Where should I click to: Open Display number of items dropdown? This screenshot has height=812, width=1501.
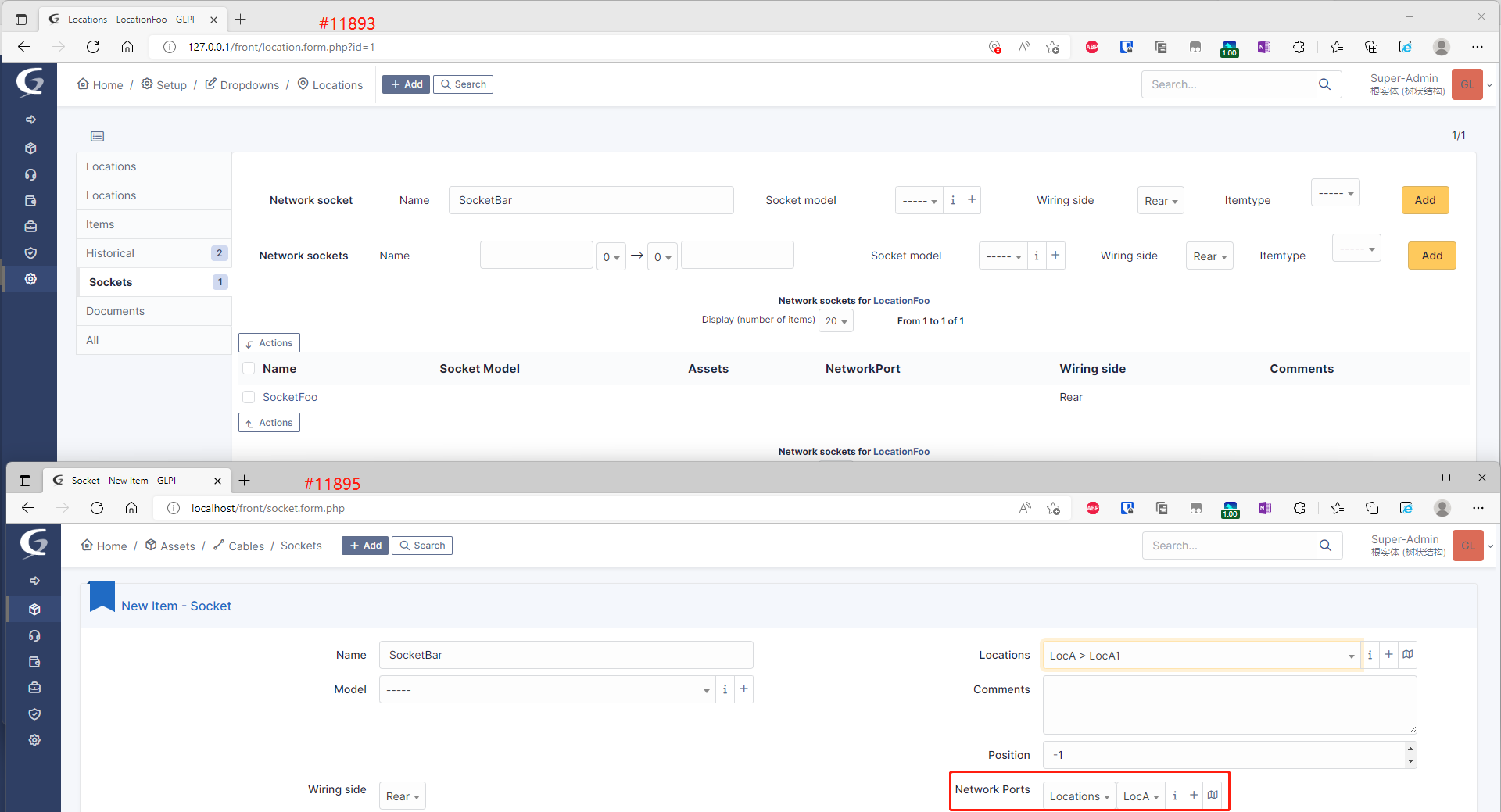tap(836, 320)
